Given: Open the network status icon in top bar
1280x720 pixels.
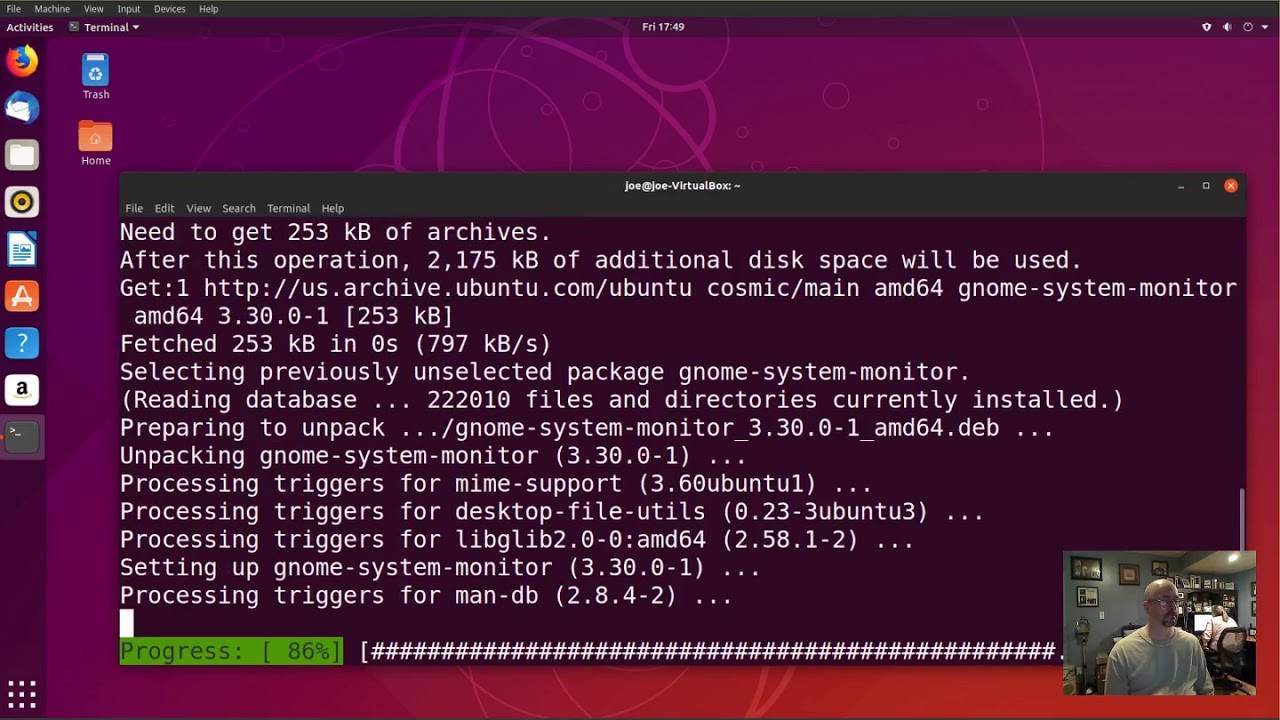Looking at the screenshot, I should point(1207,27).
